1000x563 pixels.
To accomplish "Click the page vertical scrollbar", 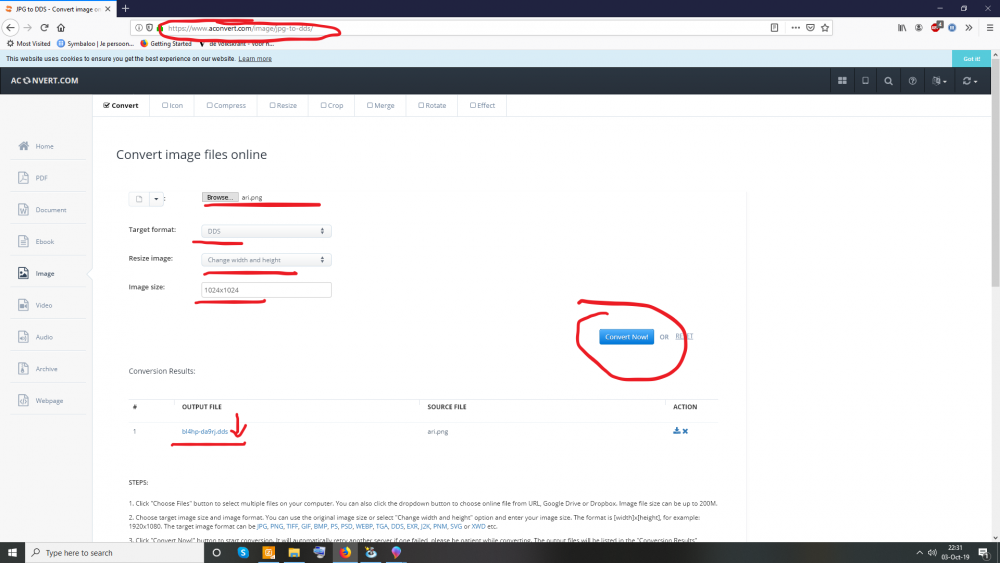I will (995, 172).
